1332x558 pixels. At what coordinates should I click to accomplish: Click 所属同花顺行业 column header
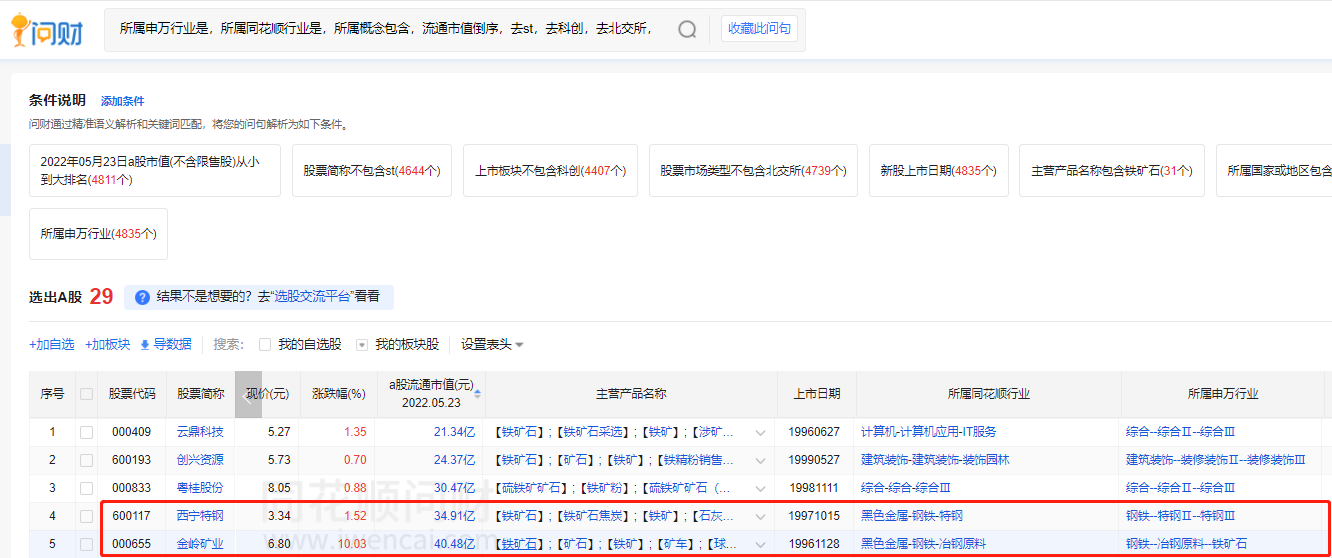pyautogui.click(x=988, y=394)
